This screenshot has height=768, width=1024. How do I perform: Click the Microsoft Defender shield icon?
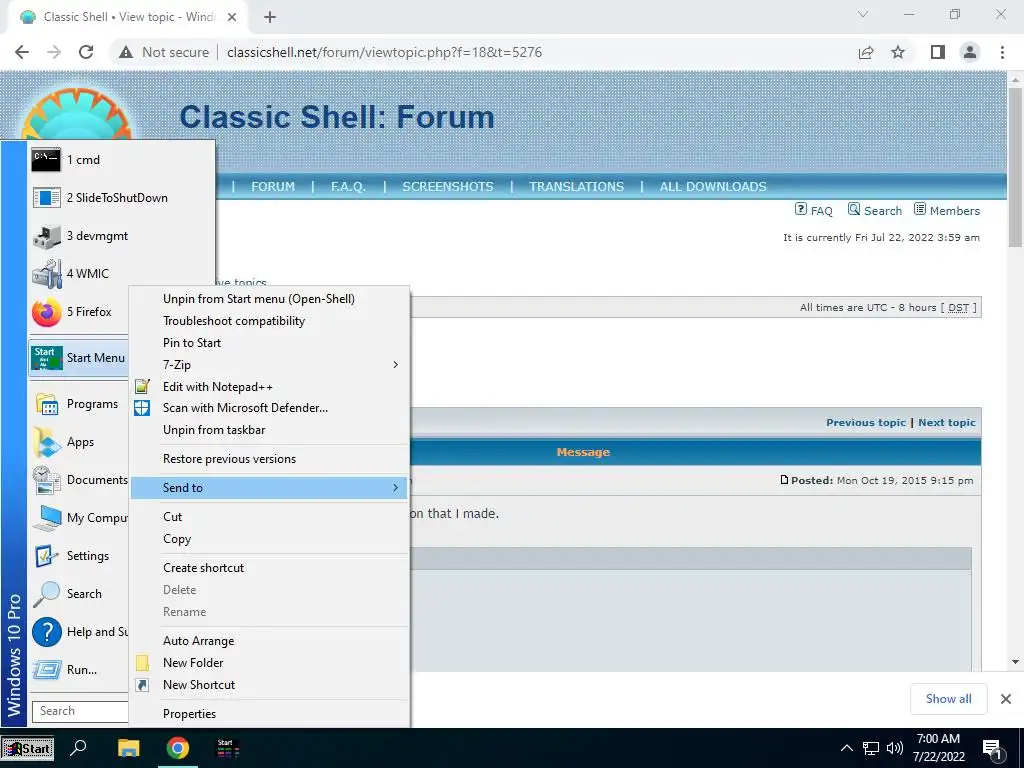tap(142, 408)
